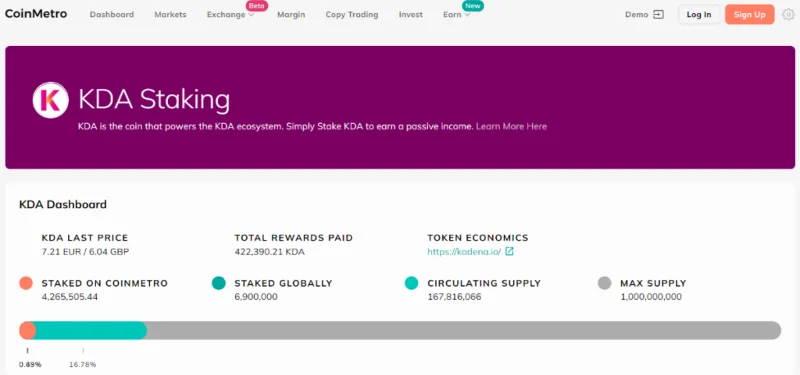Image resolution: width=800 pixels, height=375 pixels.
Task: Click the 7.21 EUR / 6.04 GBP price
Action: pos(85,252)
